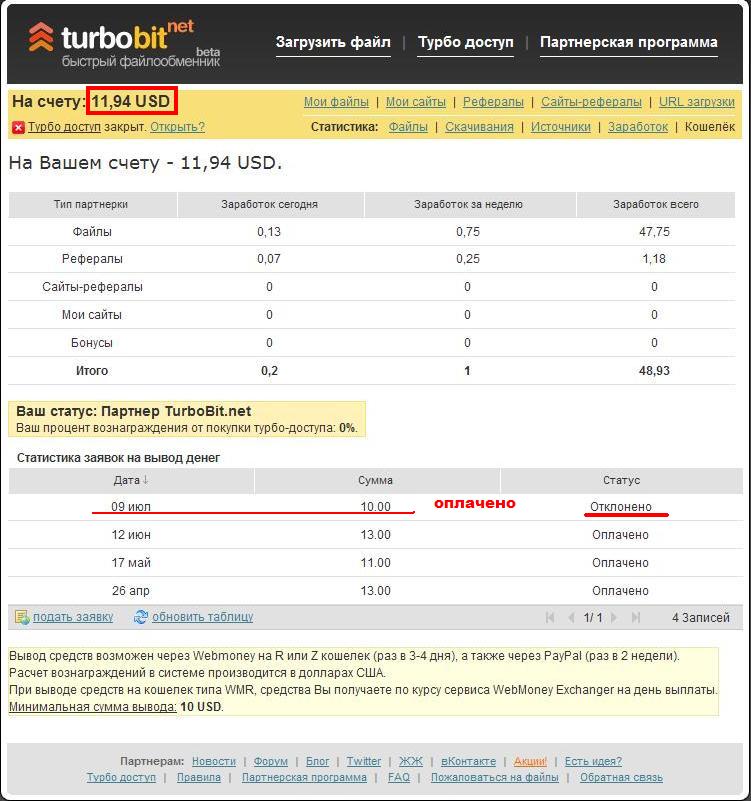Click the Тип партнерки column header
751x801 pixels.
coord(91,204)
